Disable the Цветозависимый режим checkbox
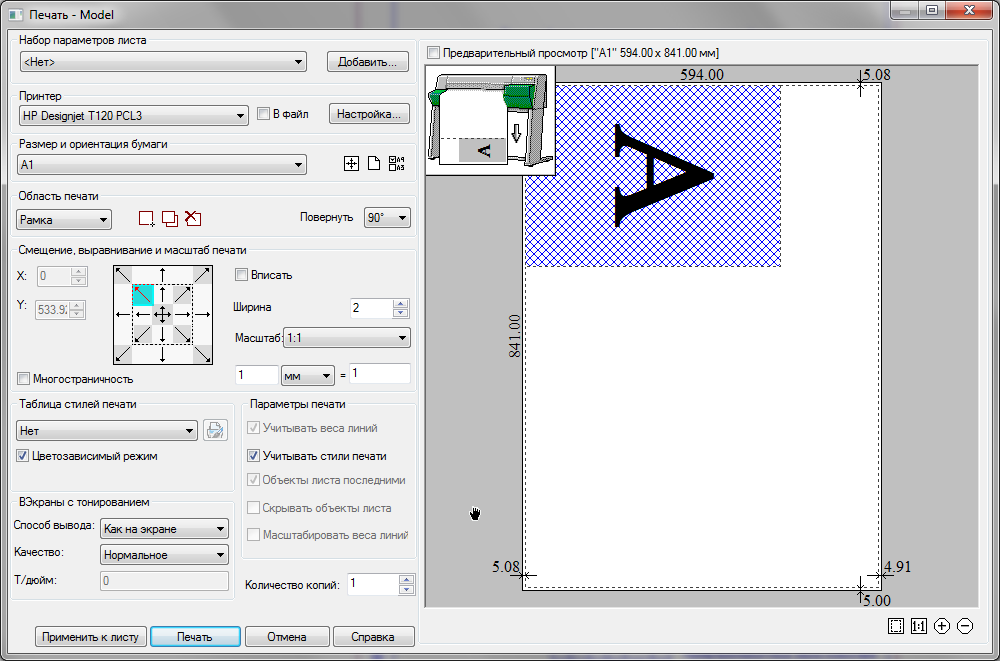Image resolution: width=1000 pixels, height=661 pixels. click(x=21, y=456)
